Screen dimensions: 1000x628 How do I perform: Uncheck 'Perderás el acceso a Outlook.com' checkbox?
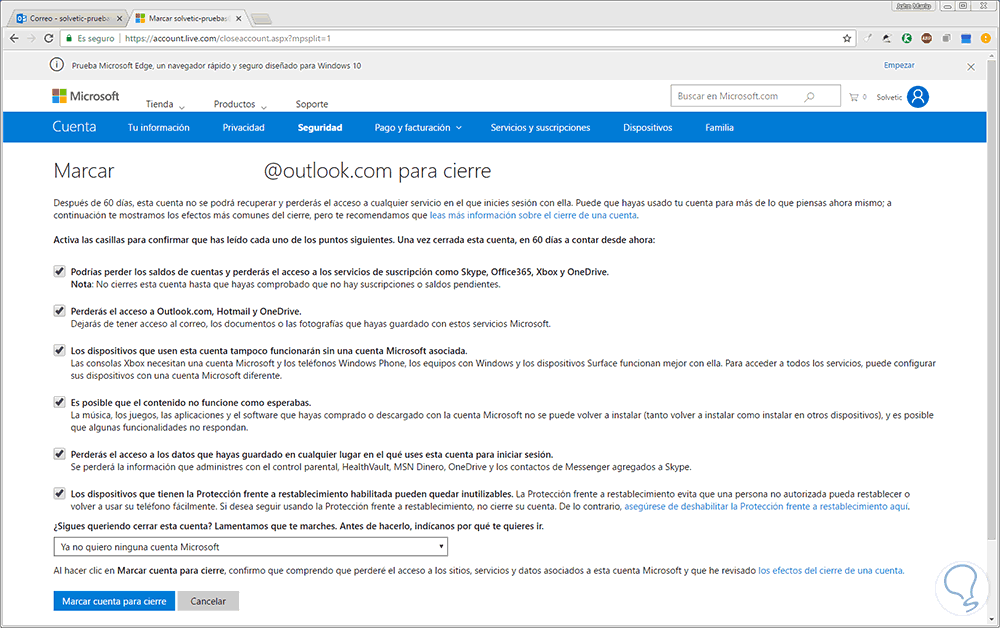59,310
